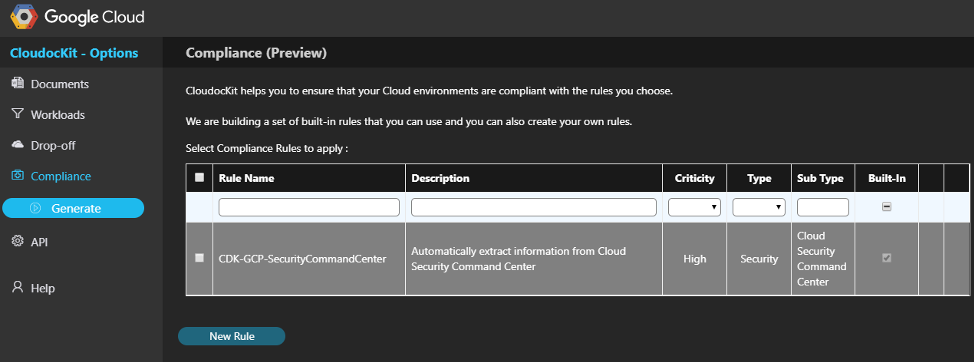Click the play icon on Generate button
This screenshot has height=362, width=974.
tap(36, 209)
